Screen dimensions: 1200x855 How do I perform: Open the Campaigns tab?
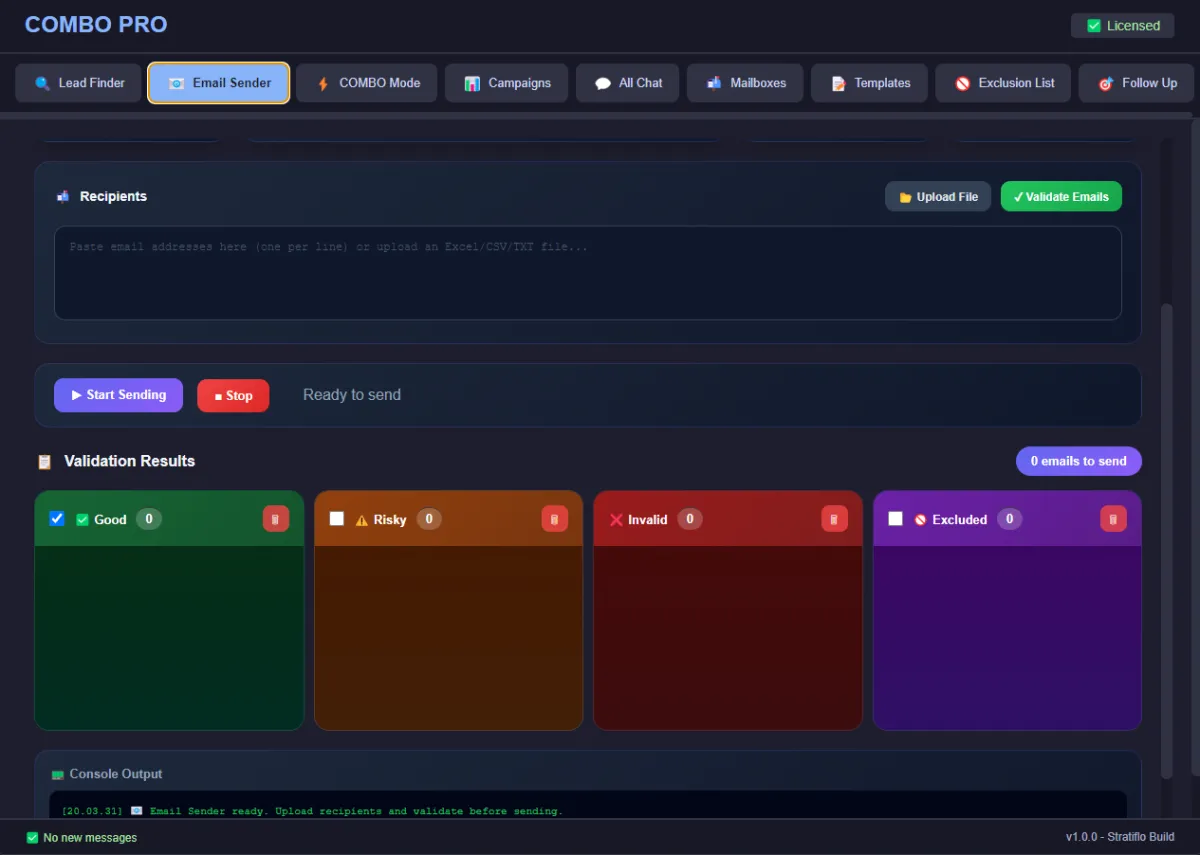506,83
